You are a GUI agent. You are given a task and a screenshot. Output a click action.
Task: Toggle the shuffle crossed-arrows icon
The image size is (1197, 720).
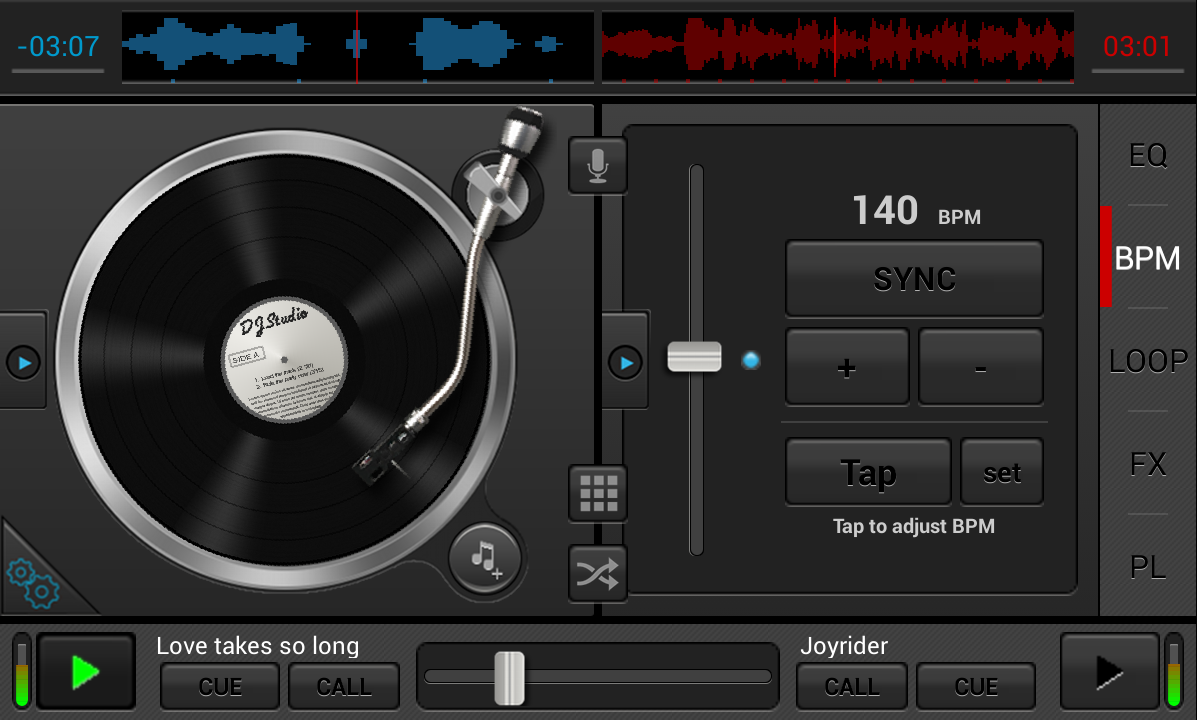[x=598, y=573]
